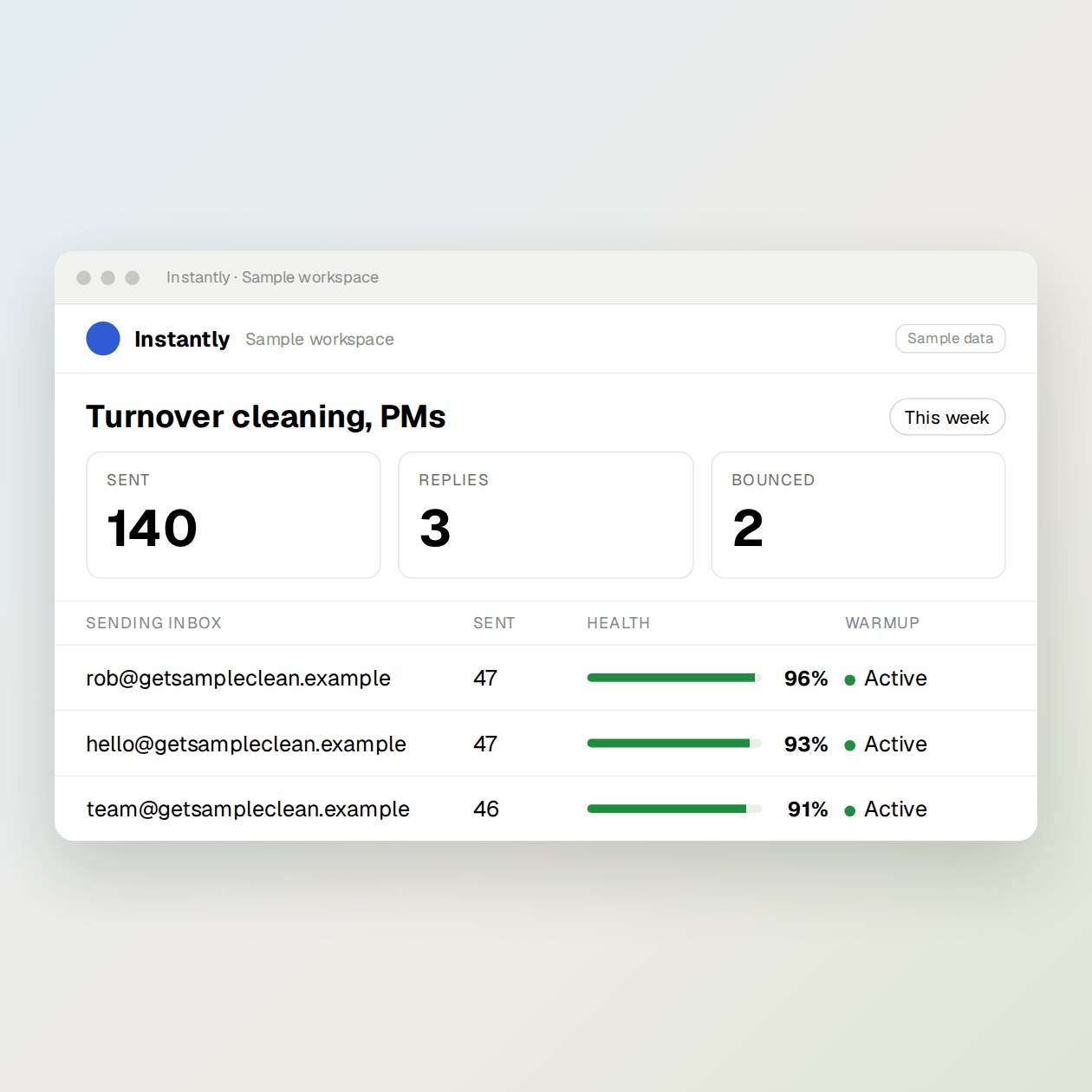Click the bold "Instantly" brand name
The width and height of the screenshot is (1092, 1092).
coord(182,339)
